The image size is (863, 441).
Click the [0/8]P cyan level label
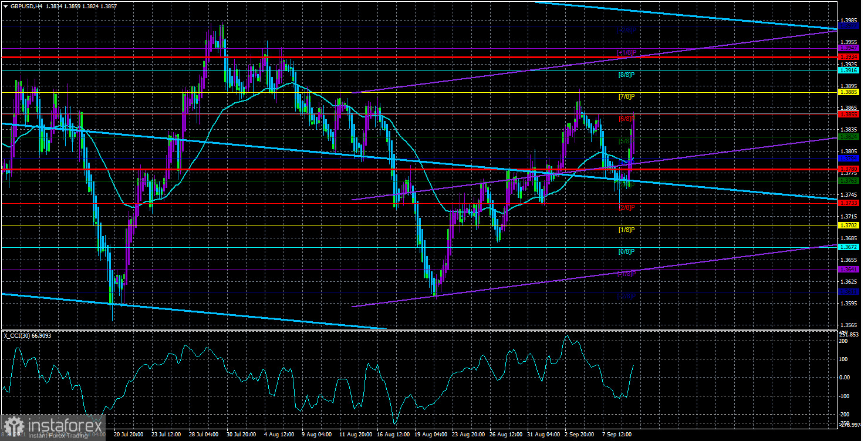pyautogui.click(x=627, y=252)
